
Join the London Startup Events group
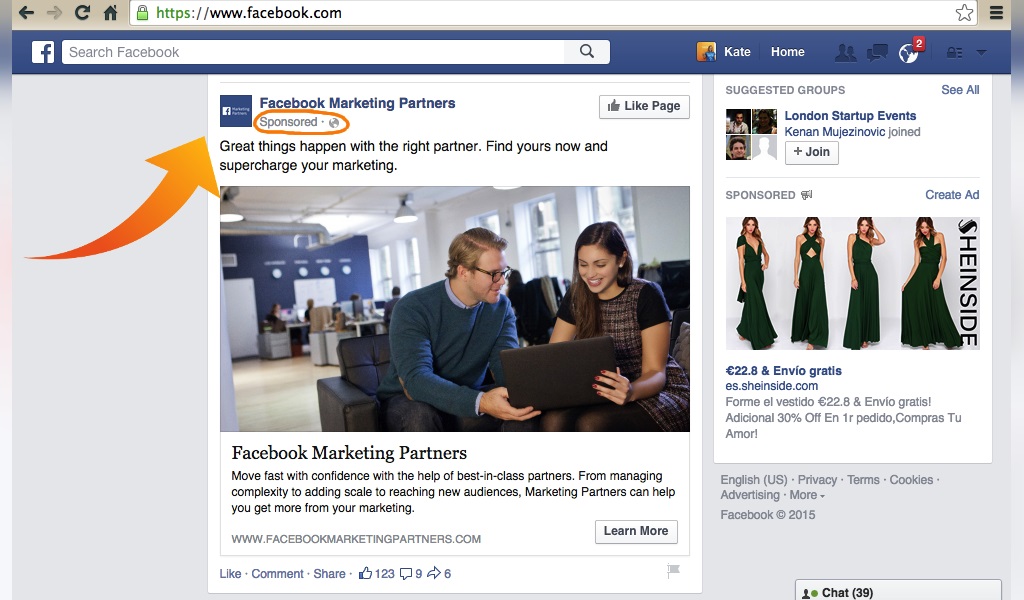tap(811, 152)
